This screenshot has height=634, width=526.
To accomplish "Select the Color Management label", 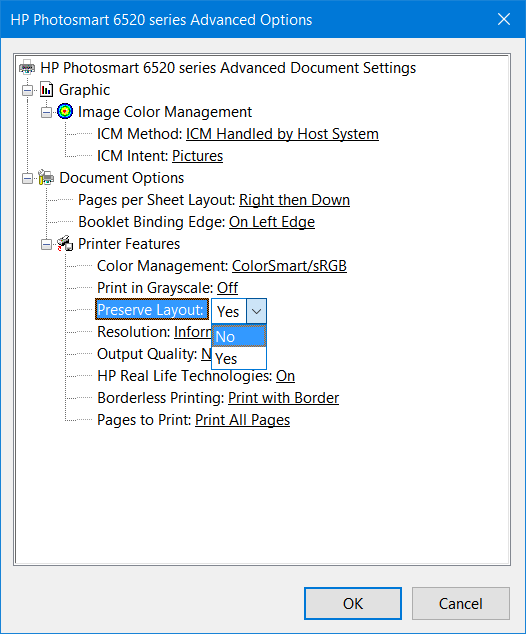I will (x=163, y=266).
